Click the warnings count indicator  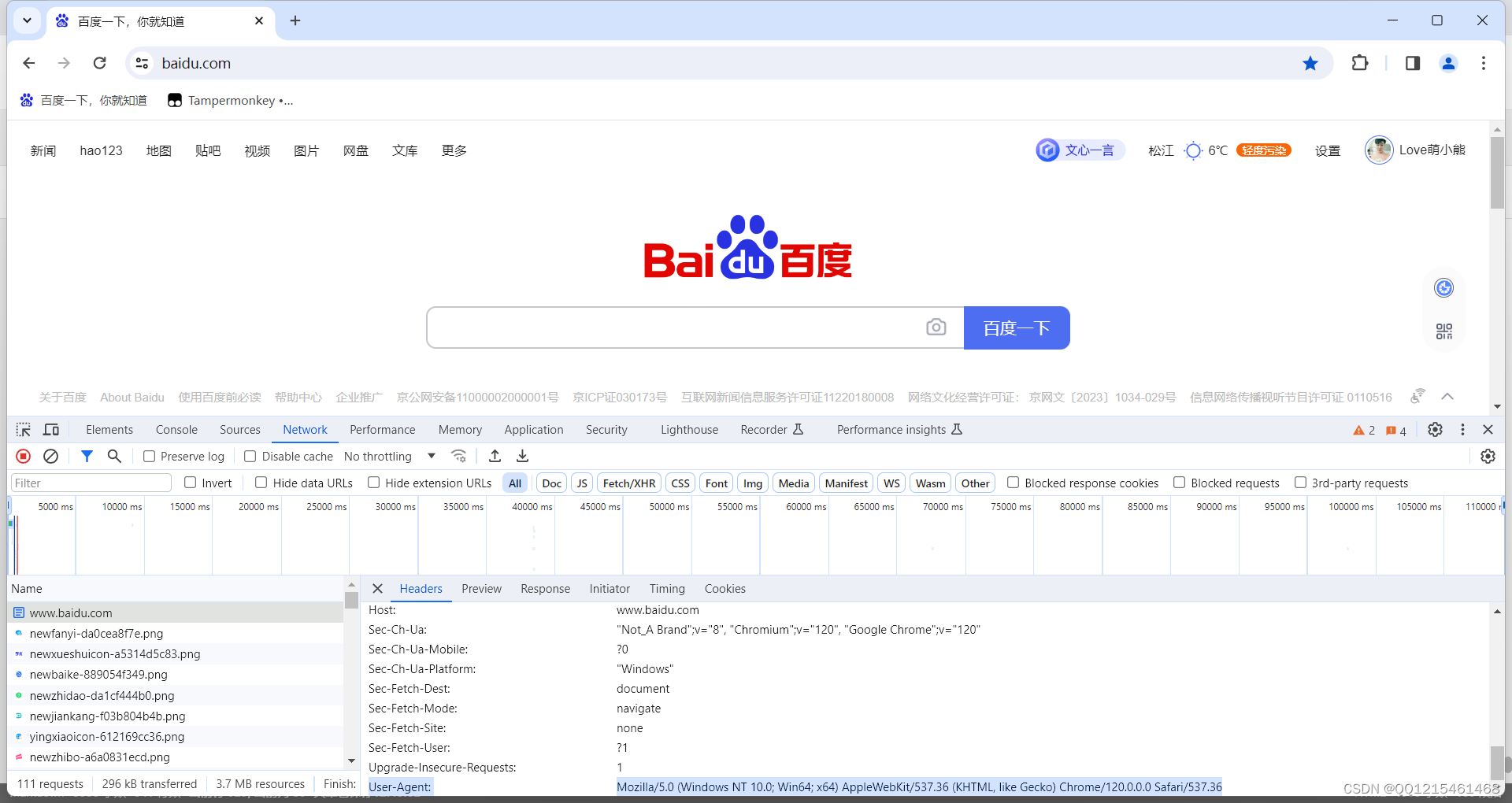(1364, 431)
